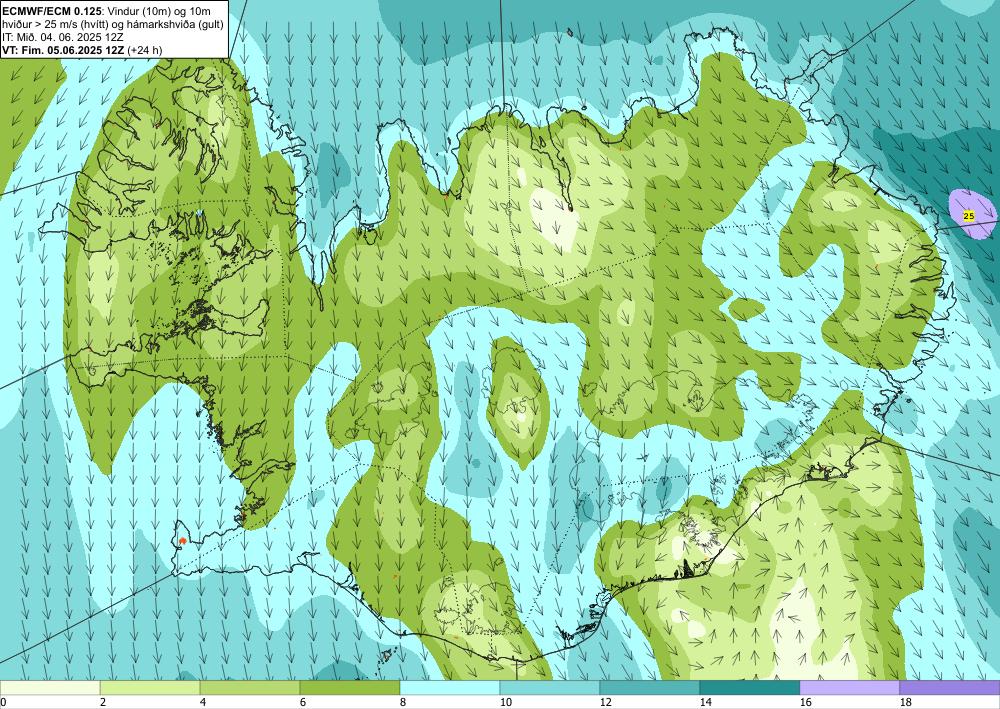Viewport: 1000px width, 709px height.
Task: Select the 4–6 m/s legend color
Action: [250, 687]
